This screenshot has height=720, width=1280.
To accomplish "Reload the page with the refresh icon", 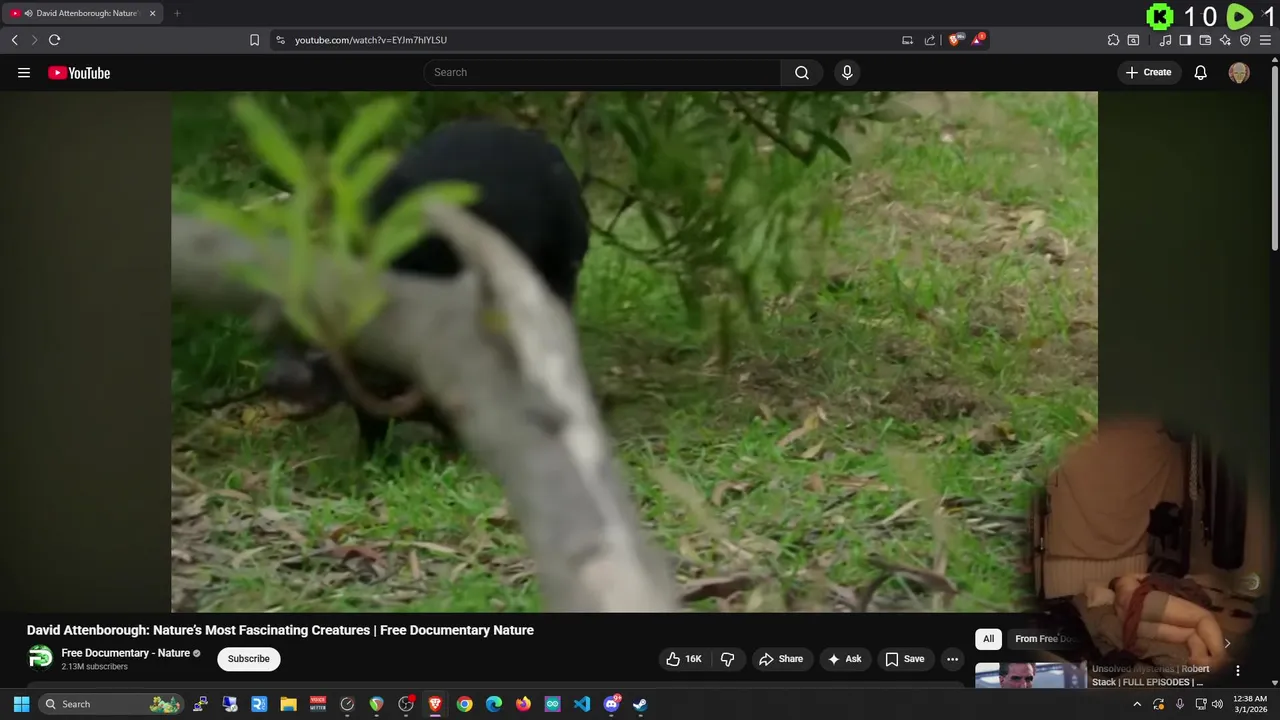I will coord(55,40).
